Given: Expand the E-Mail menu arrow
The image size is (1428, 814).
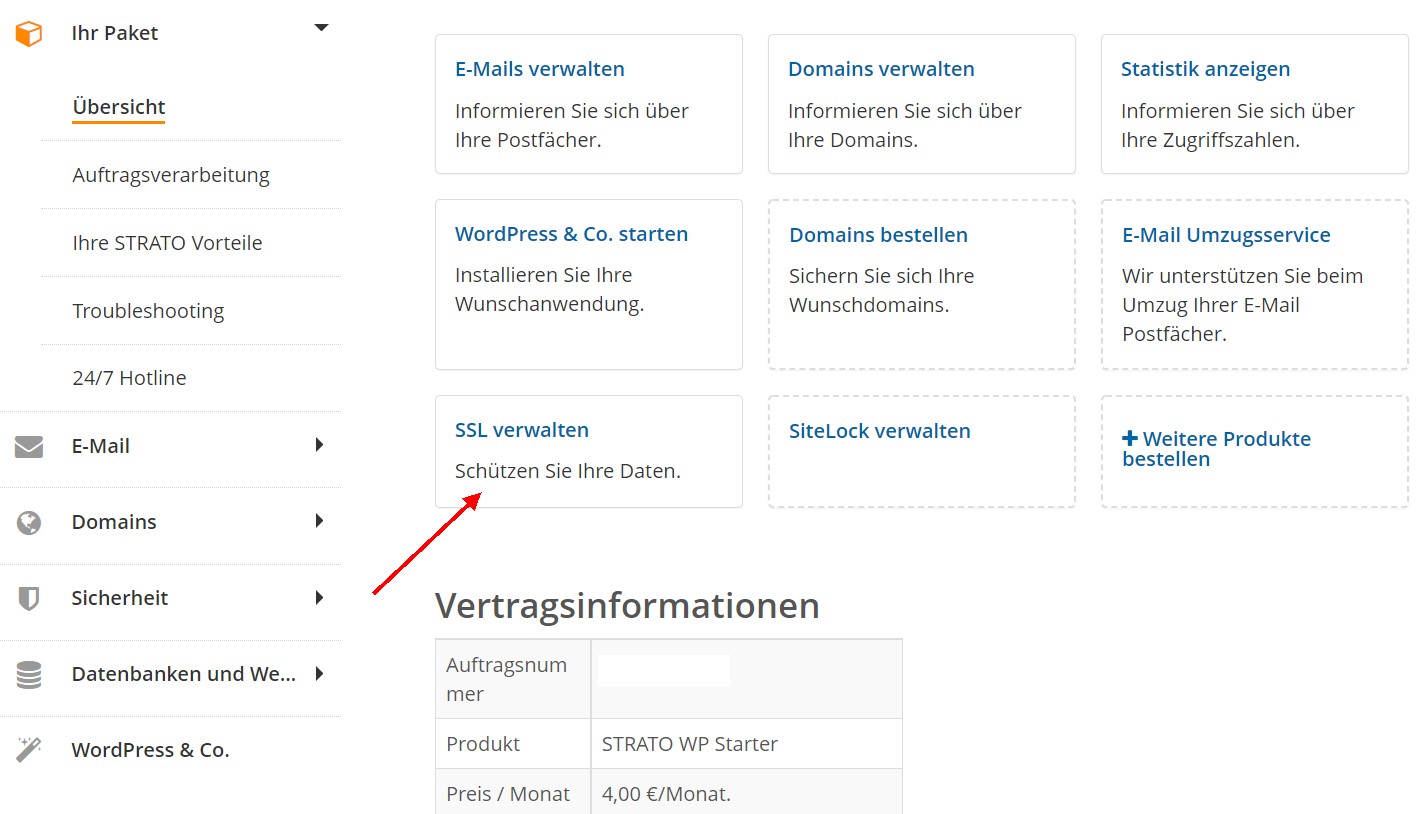Looking at the screenshot, I should pyautogui.click(x=319, y=445).
